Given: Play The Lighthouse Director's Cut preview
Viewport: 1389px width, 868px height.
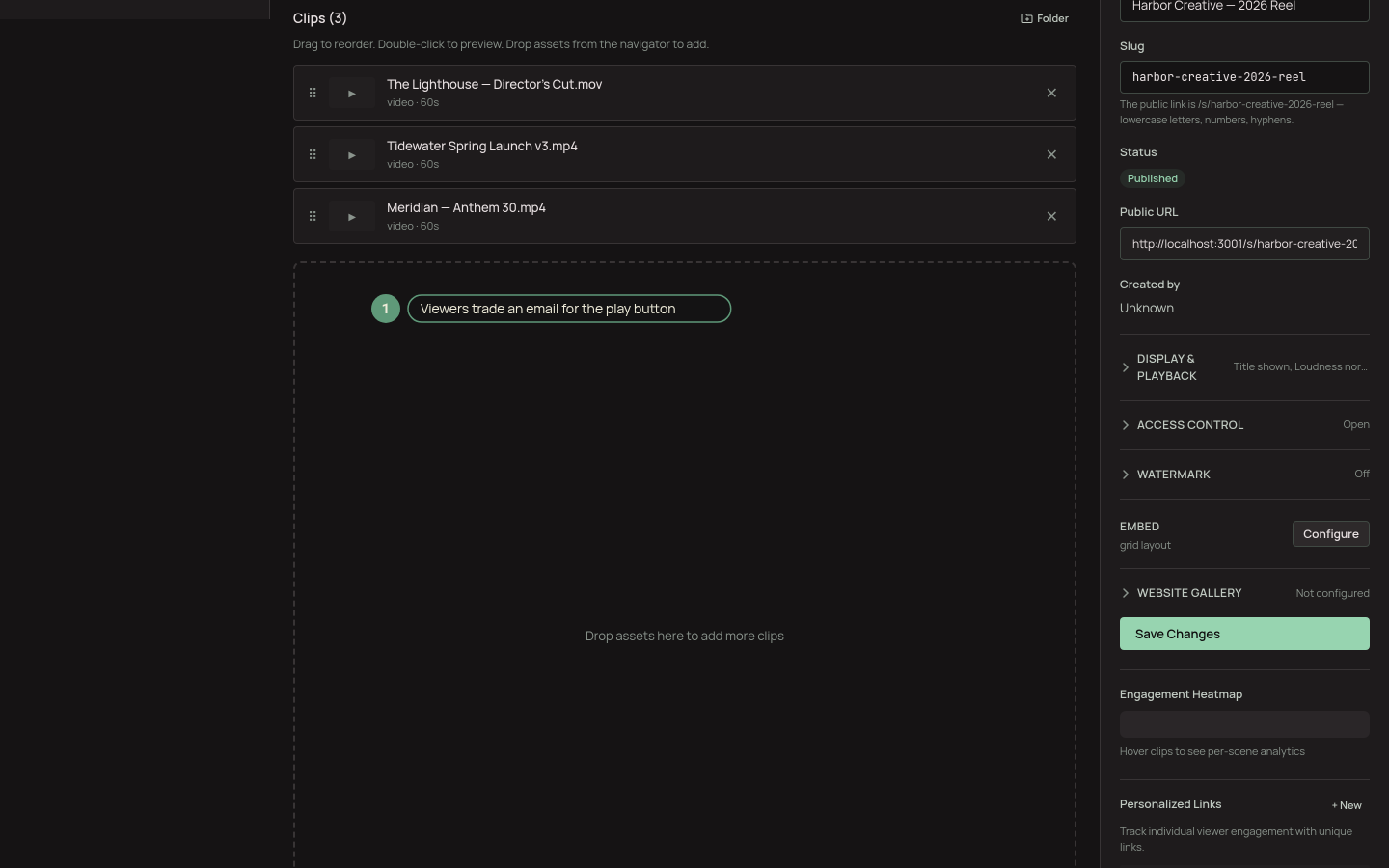Looking at the screenshot, I should pos(352,94).
